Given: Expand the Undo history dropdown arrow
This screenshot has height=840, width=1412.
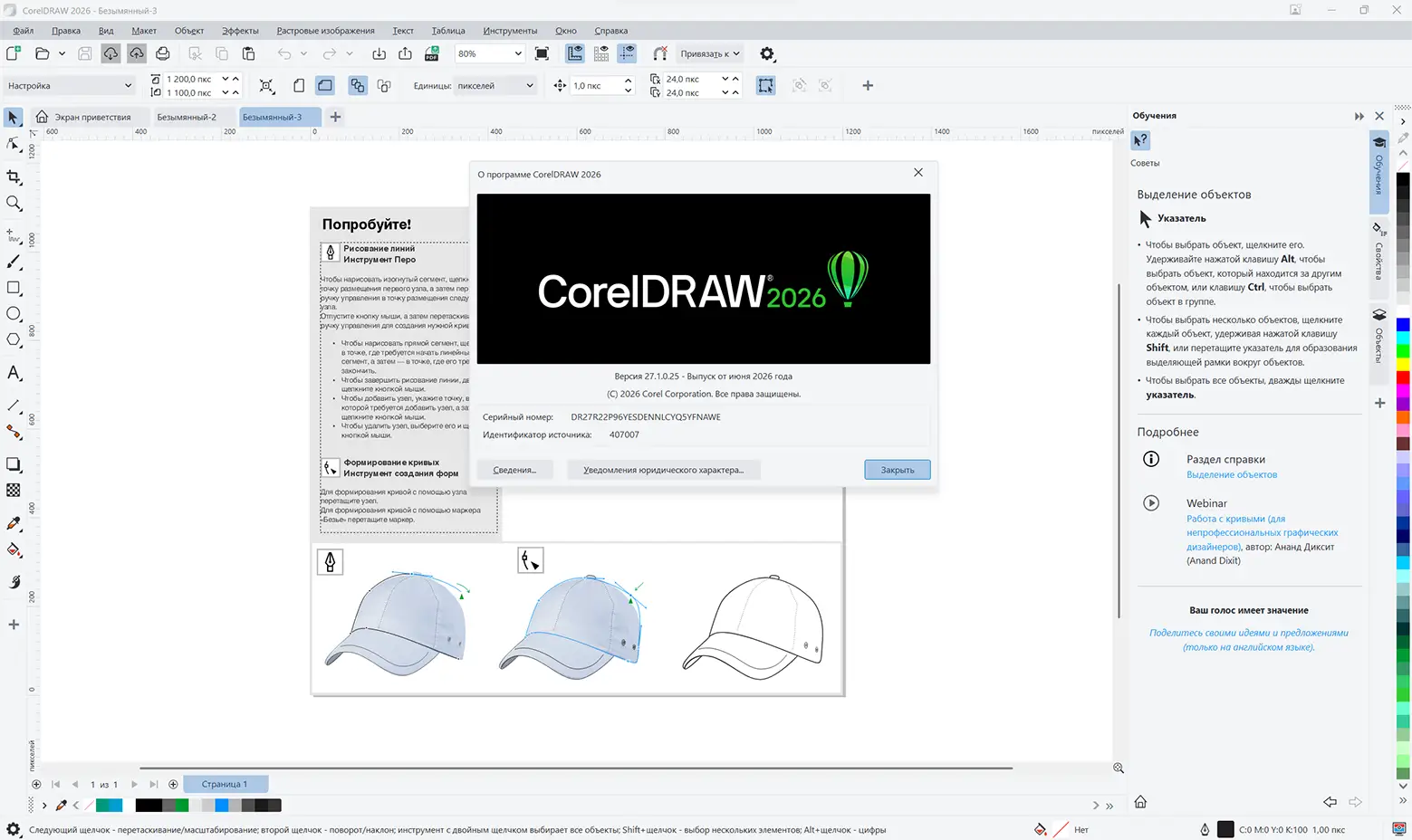Looking at the screenshot, I should (x=303, y=53).
